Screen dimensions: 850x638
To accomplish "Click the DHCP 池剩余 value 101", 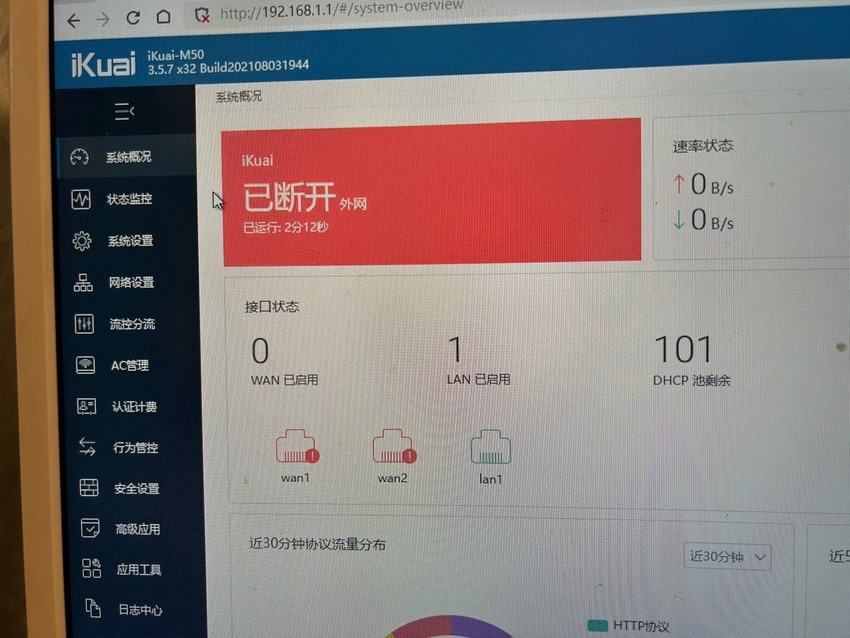I will click(683, 349).
